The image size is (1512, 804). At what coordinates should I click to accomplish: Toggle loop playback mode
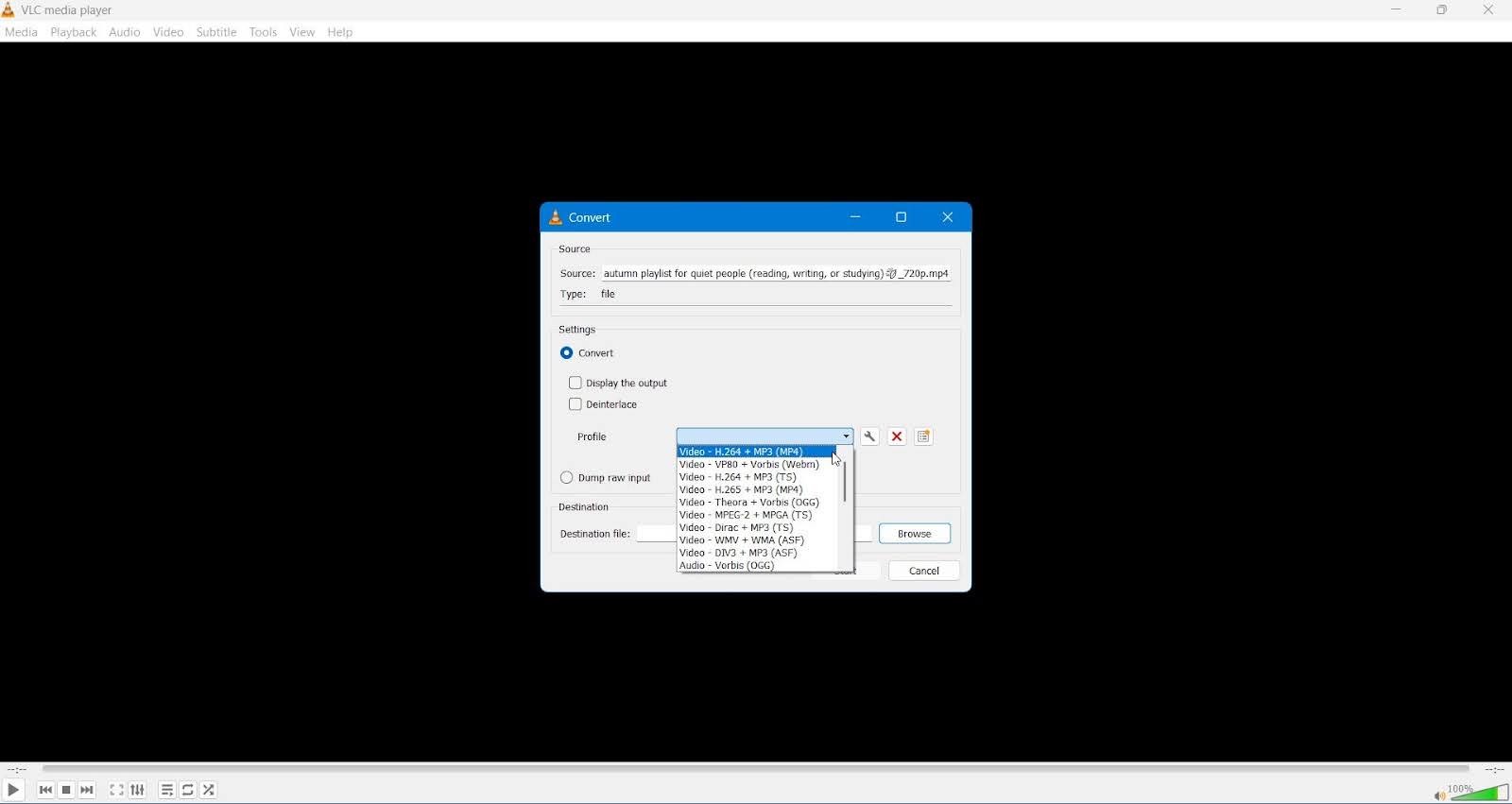(188, 791)
